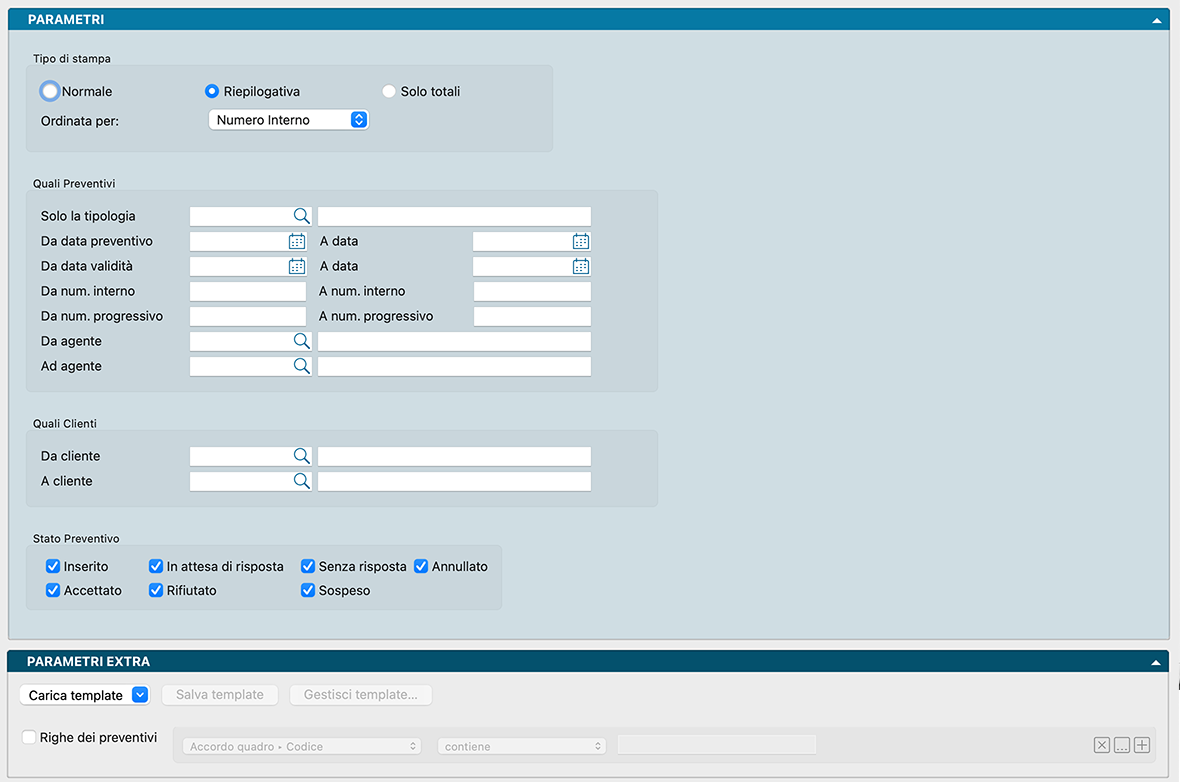This screenshot has height=782, width=1180.
Task: Click the Da num. interno field
Action: tap(248, 291)
